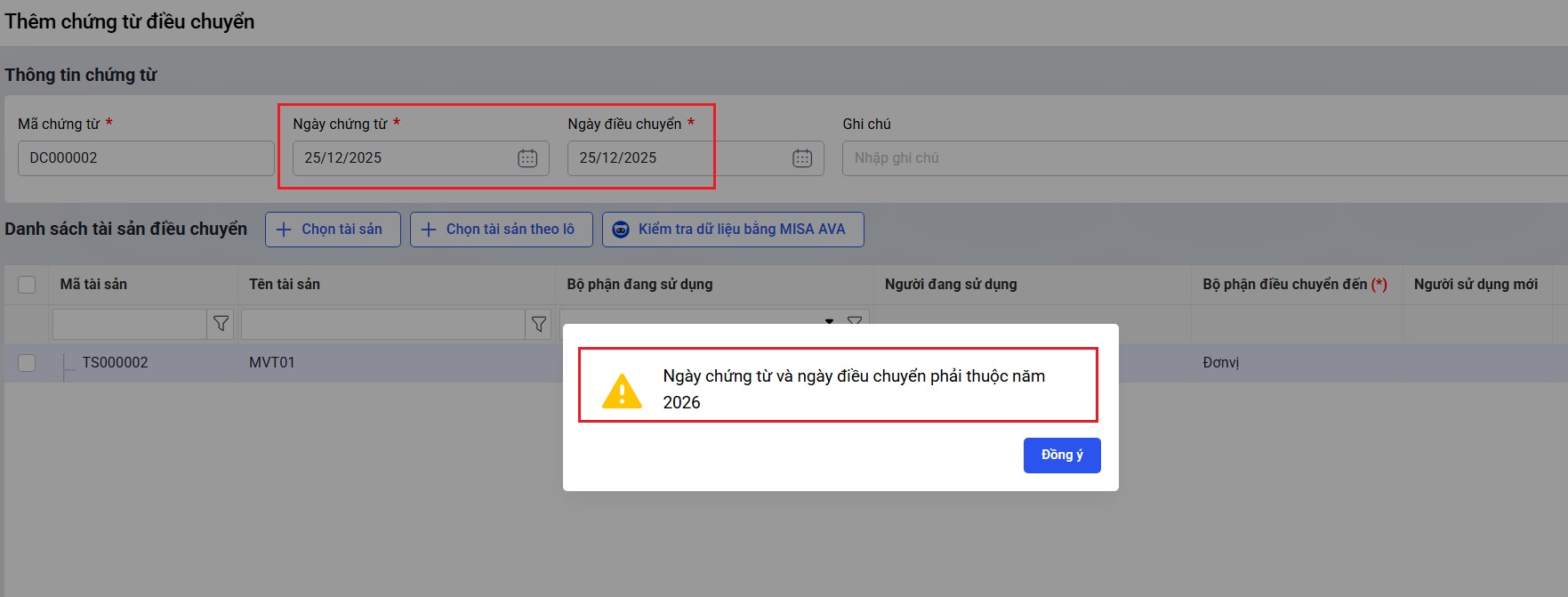The height and width of the screenshot is (597, 1568).
Task: Click the filter icon for Mã tài sản
Action: [x=221, y=325]
